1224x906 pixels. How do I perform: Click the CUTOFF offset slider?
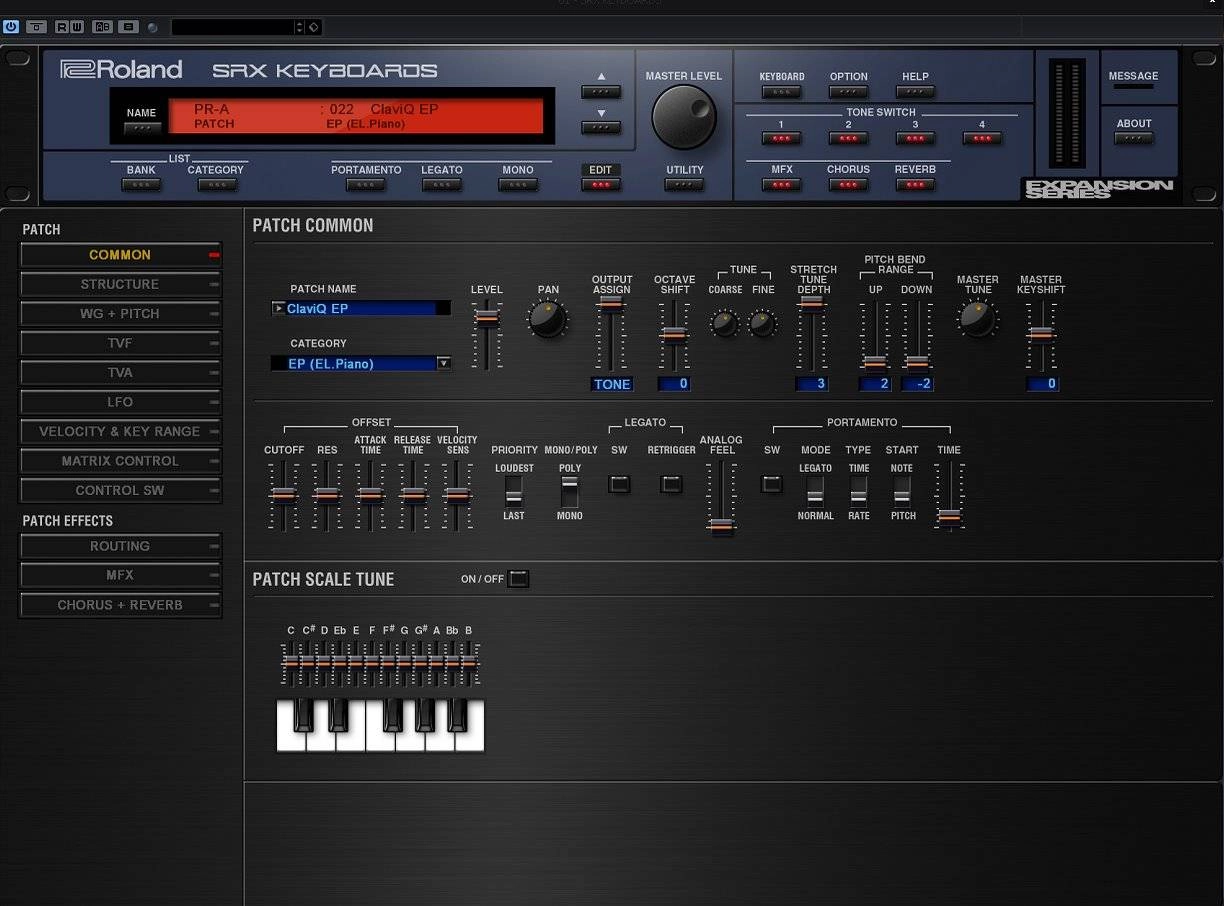tap(284, 496)
